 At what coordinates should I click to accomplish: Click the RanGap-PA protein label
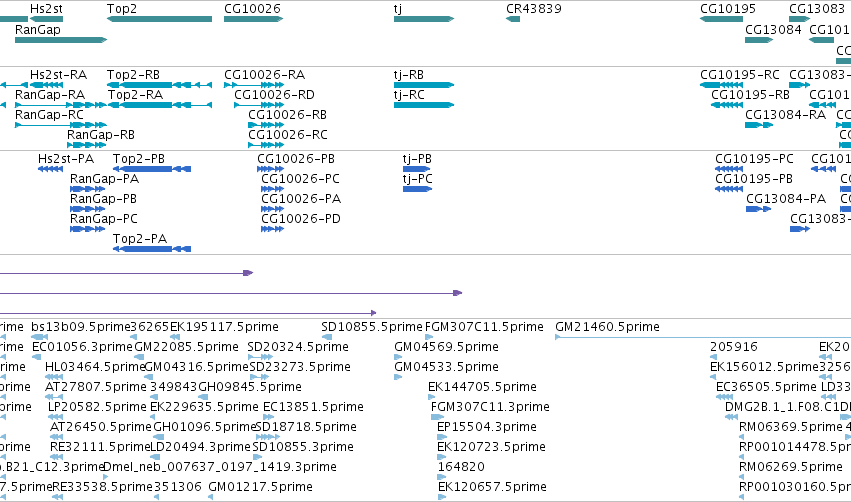point(104,179)
